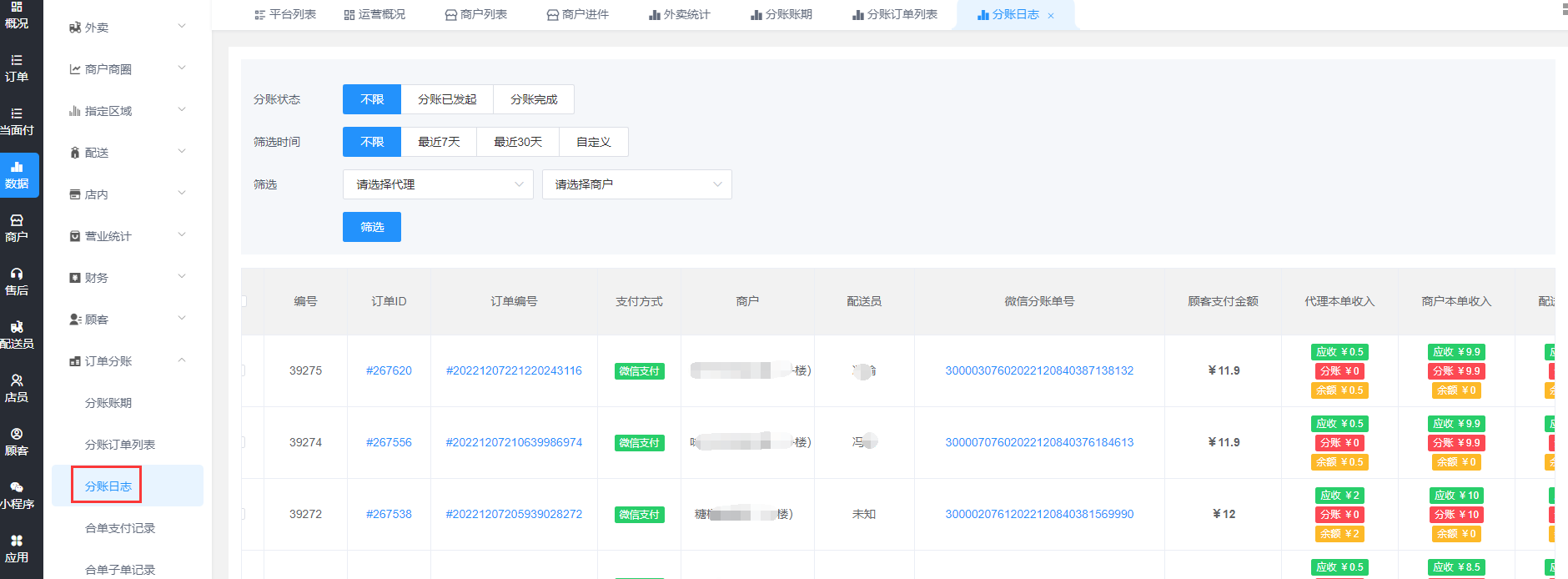This screenshot has width=1568, height=579.
Task: Click the 指定区域 bar icon
Action: (x=75, y=111)
